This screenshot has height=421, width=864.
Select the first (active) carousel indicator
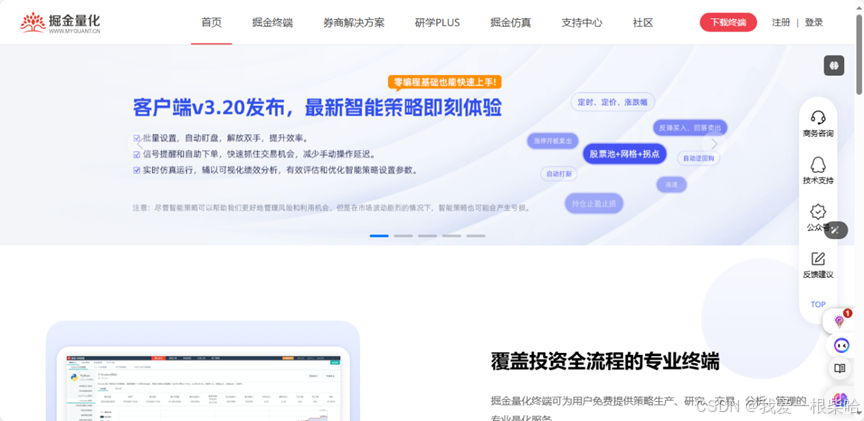379,236
